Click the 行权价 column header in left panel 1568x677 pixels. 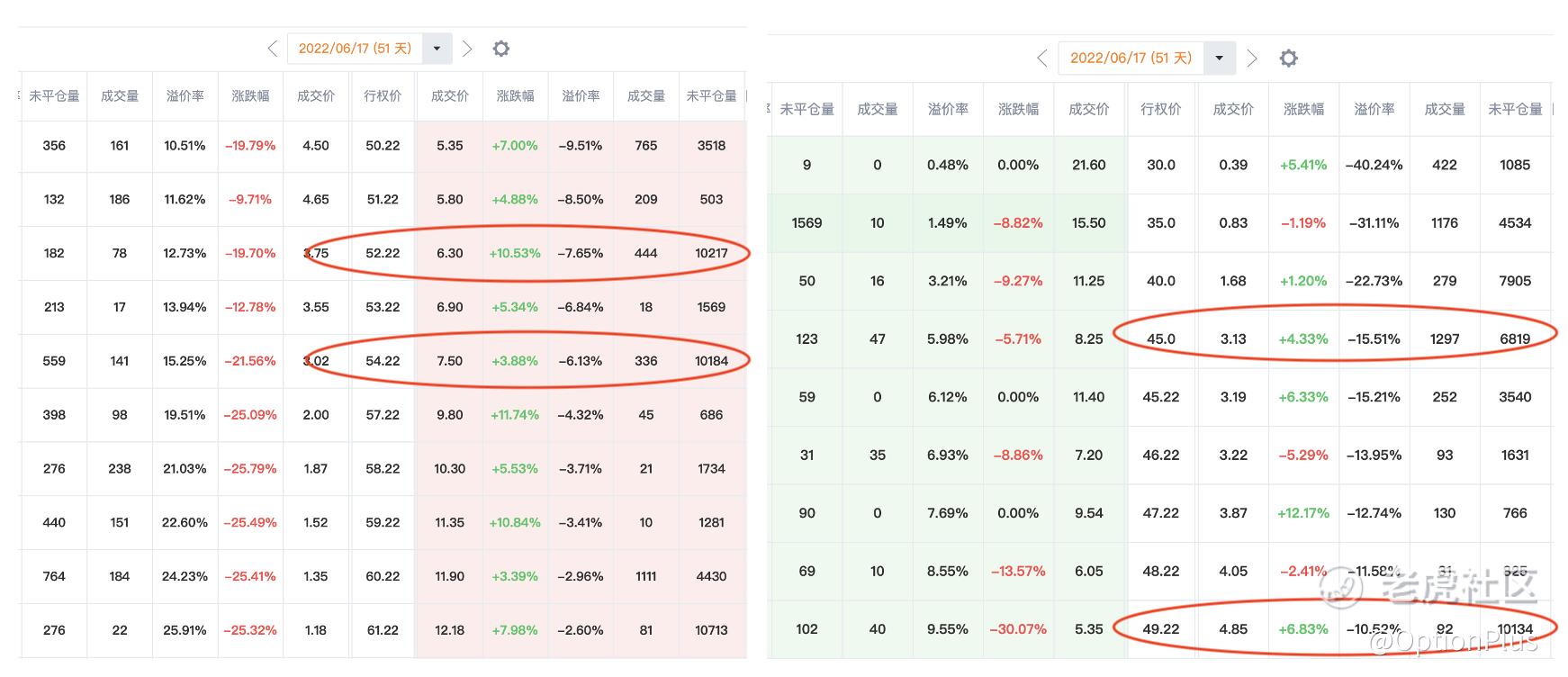point(383,95)
